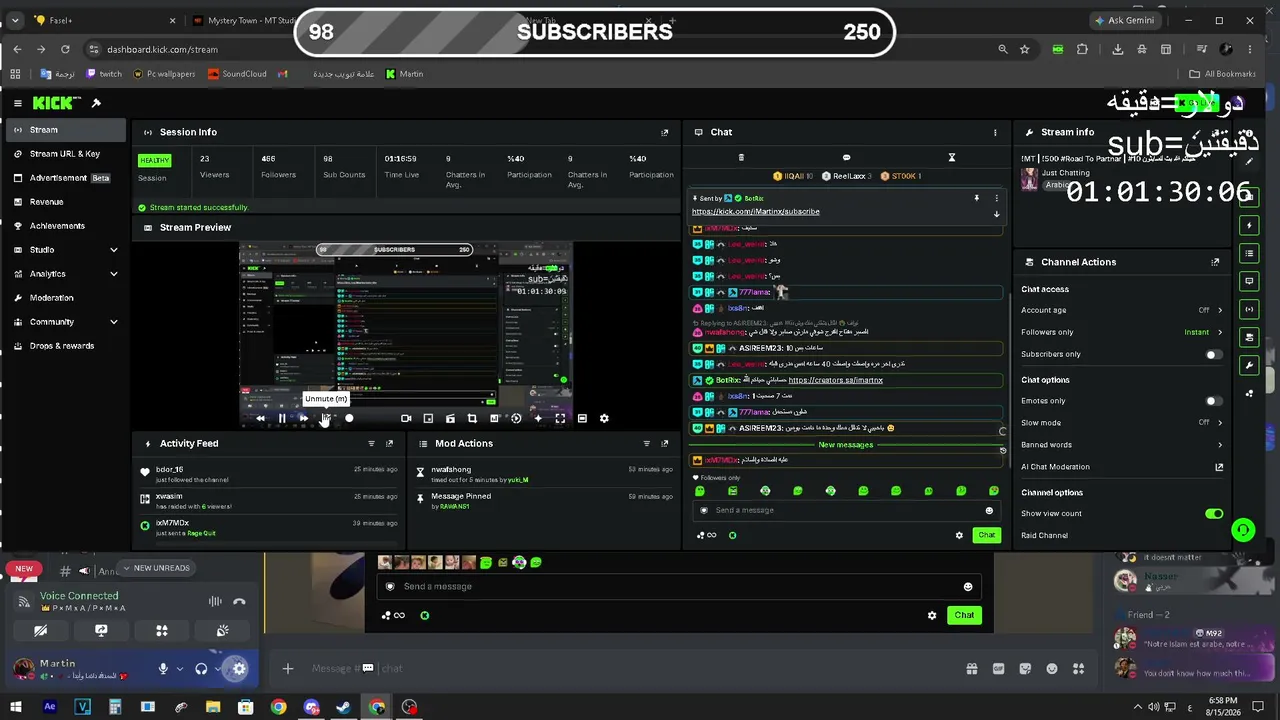Go to the Revenue section
Viewport: 1280px width, 720px height.
(64, 202)
